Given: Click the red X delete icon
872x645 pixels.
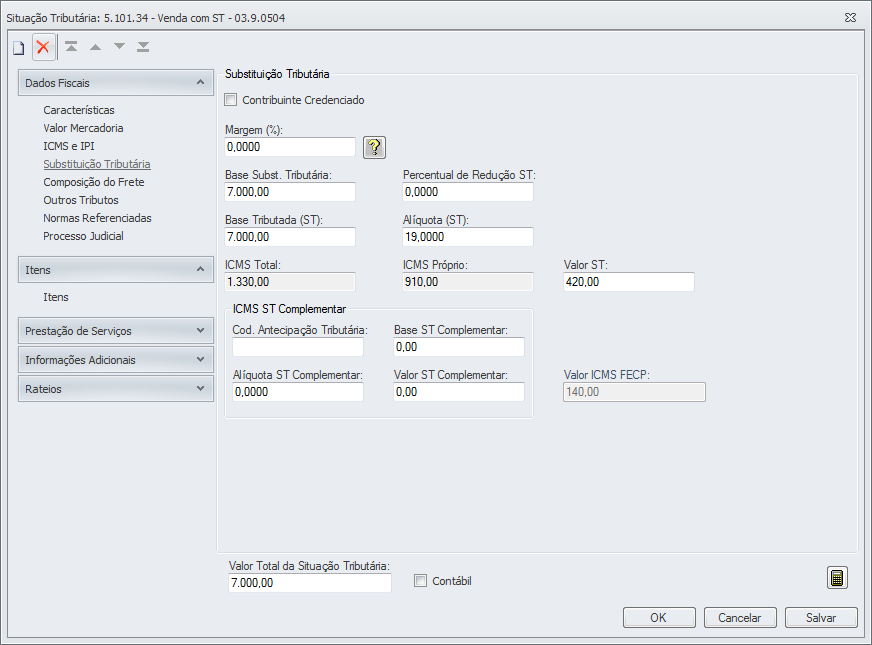Looking at the screenshot, I should click(43, 47).
